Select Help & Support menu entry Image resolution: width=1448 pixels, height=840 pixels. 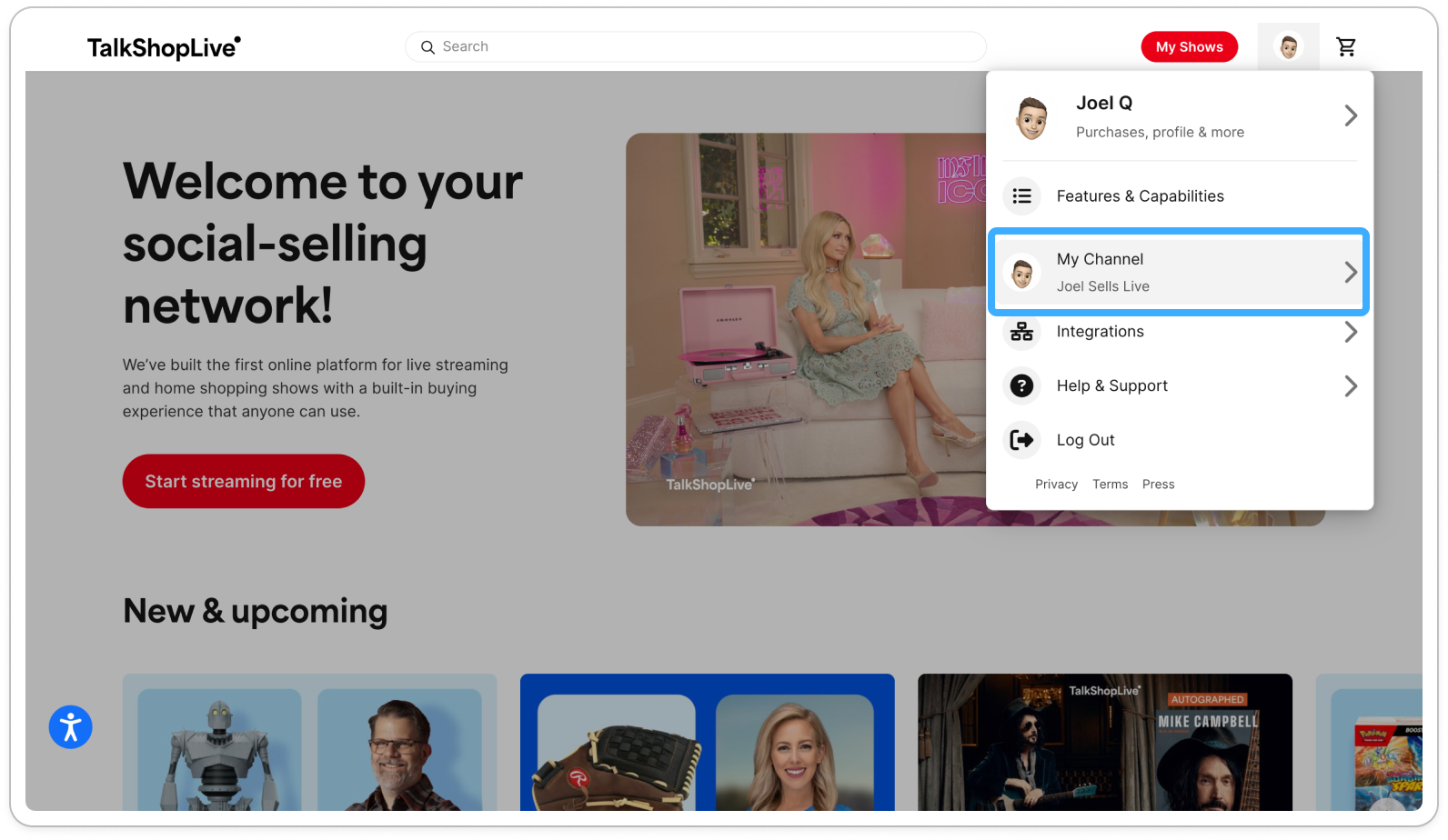coord(1180,386)
